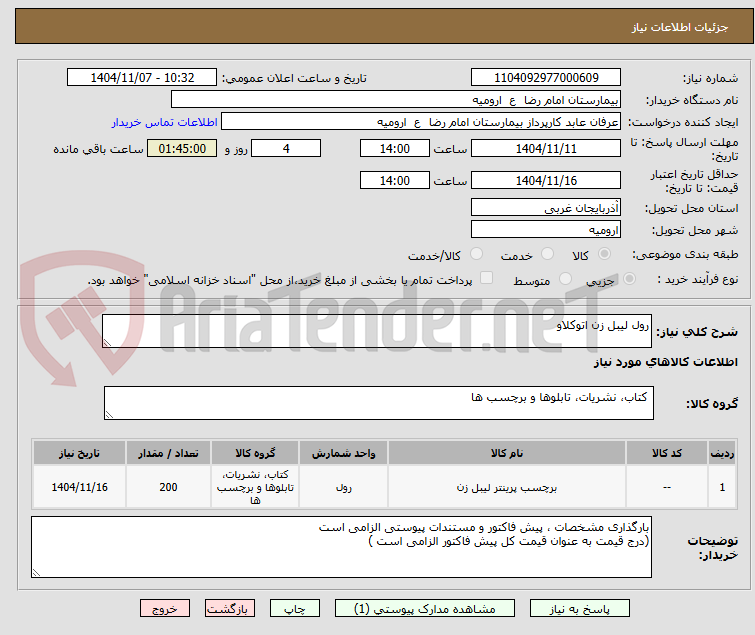
Task: Open اطلاعات تماس خریدار link
Action: [165, 122]
